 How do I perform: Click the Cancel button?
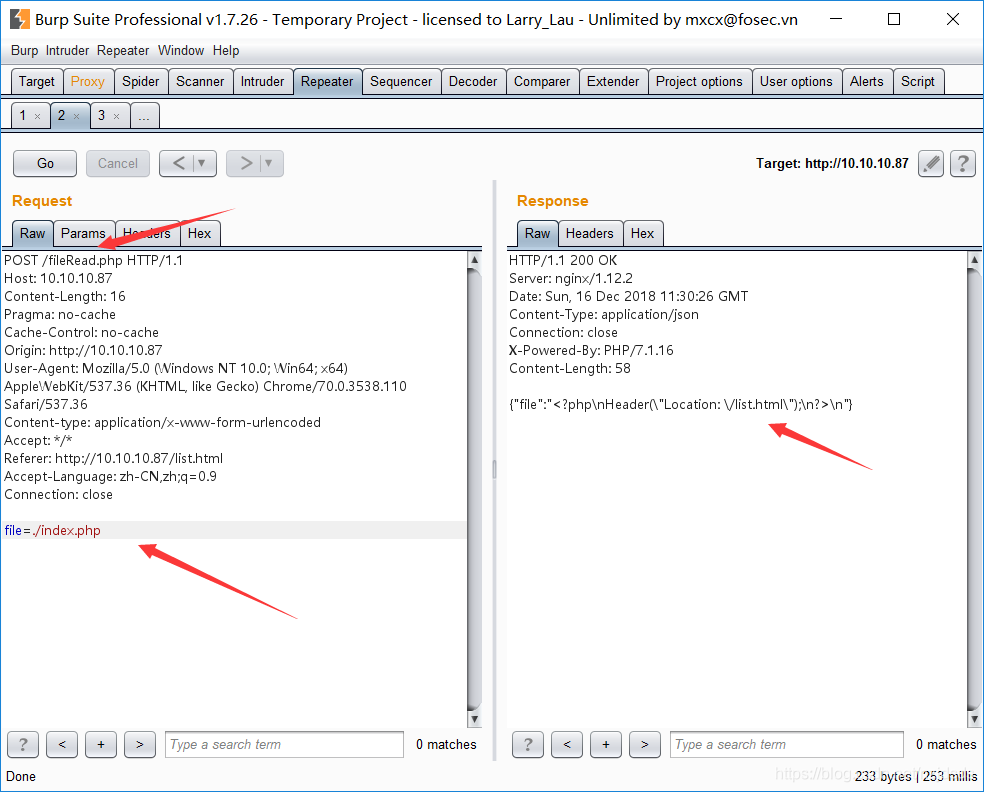118,164
